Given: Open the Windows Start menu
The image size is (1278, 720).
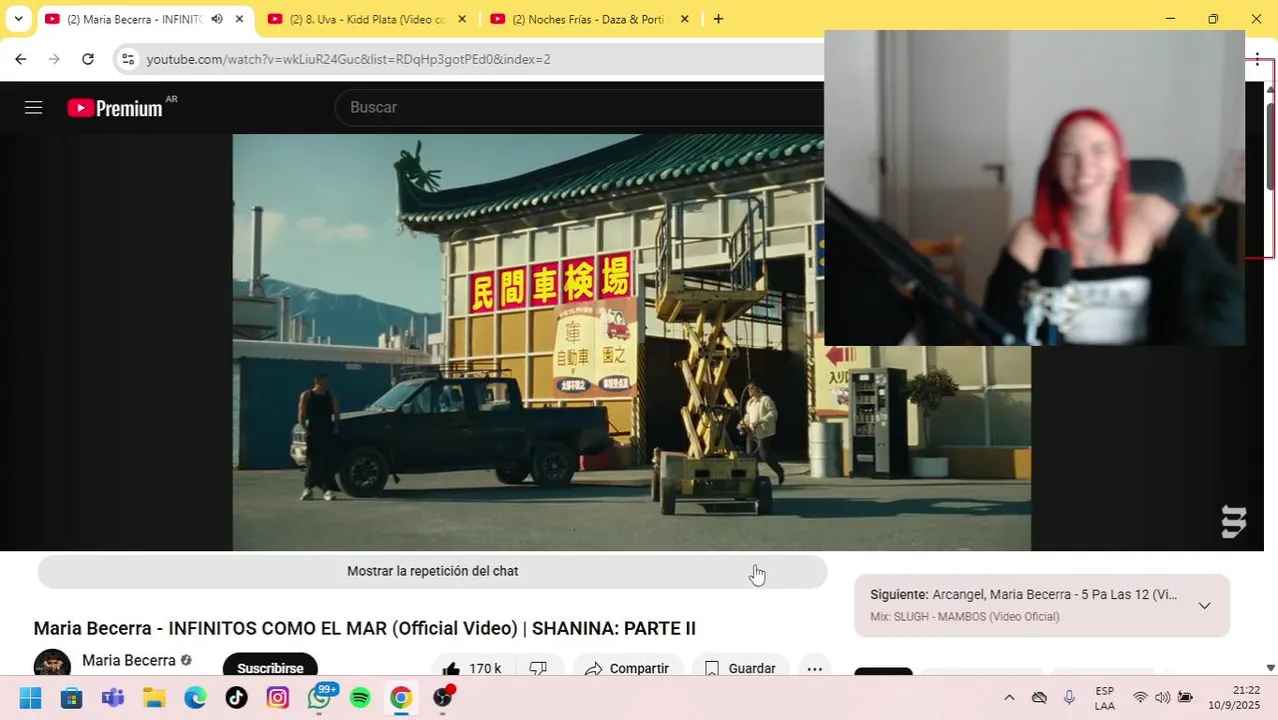Looking at the screenshot, I should click(x=30, y=698).
